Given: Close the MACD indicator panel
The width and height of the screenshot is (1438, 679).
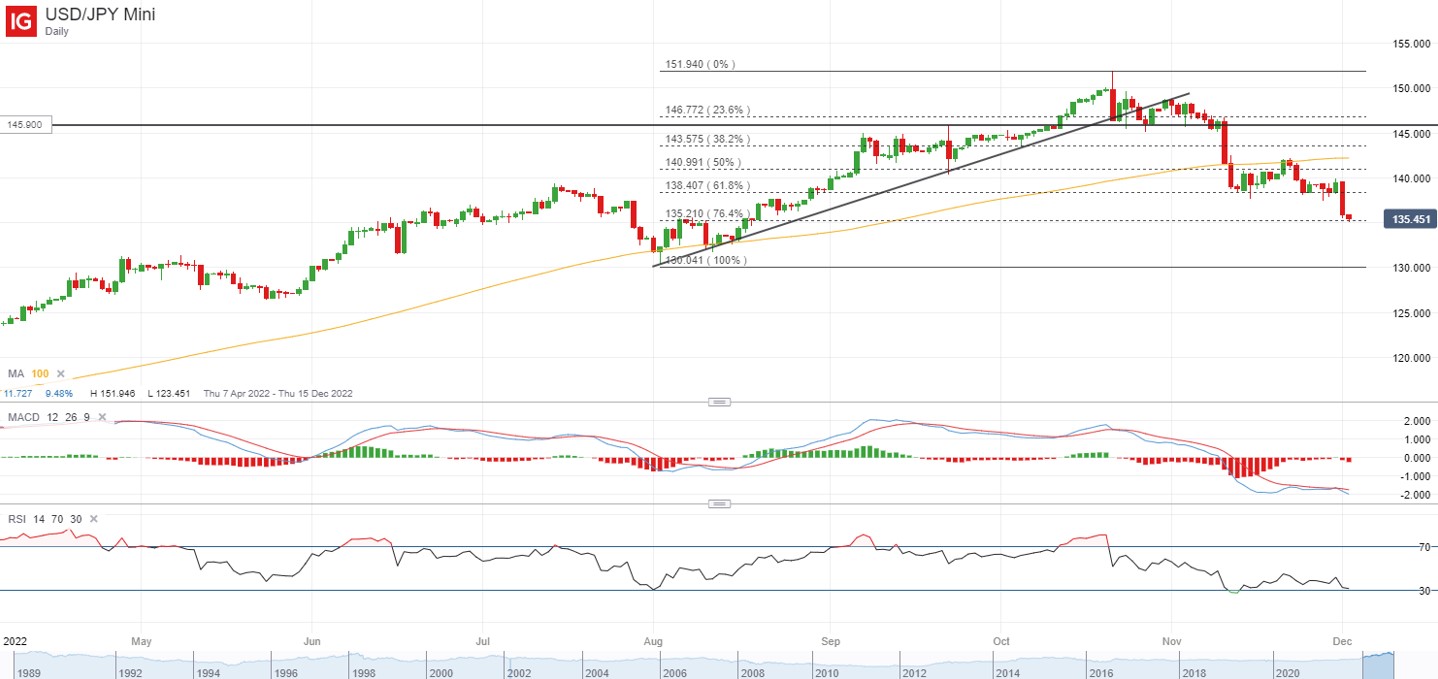Looking at the screenshot, I should (x=100, y=416).
